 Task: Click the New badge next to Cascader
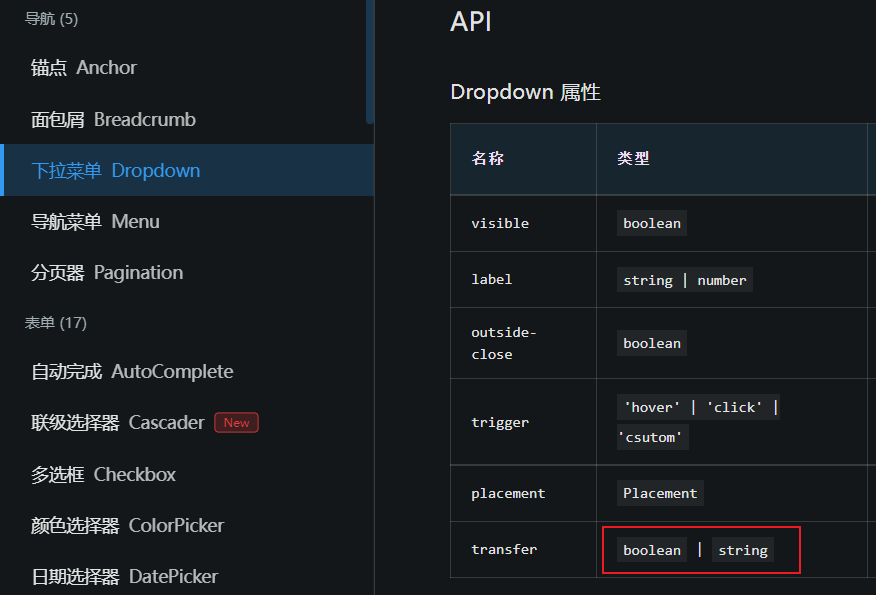coord(236,422)
